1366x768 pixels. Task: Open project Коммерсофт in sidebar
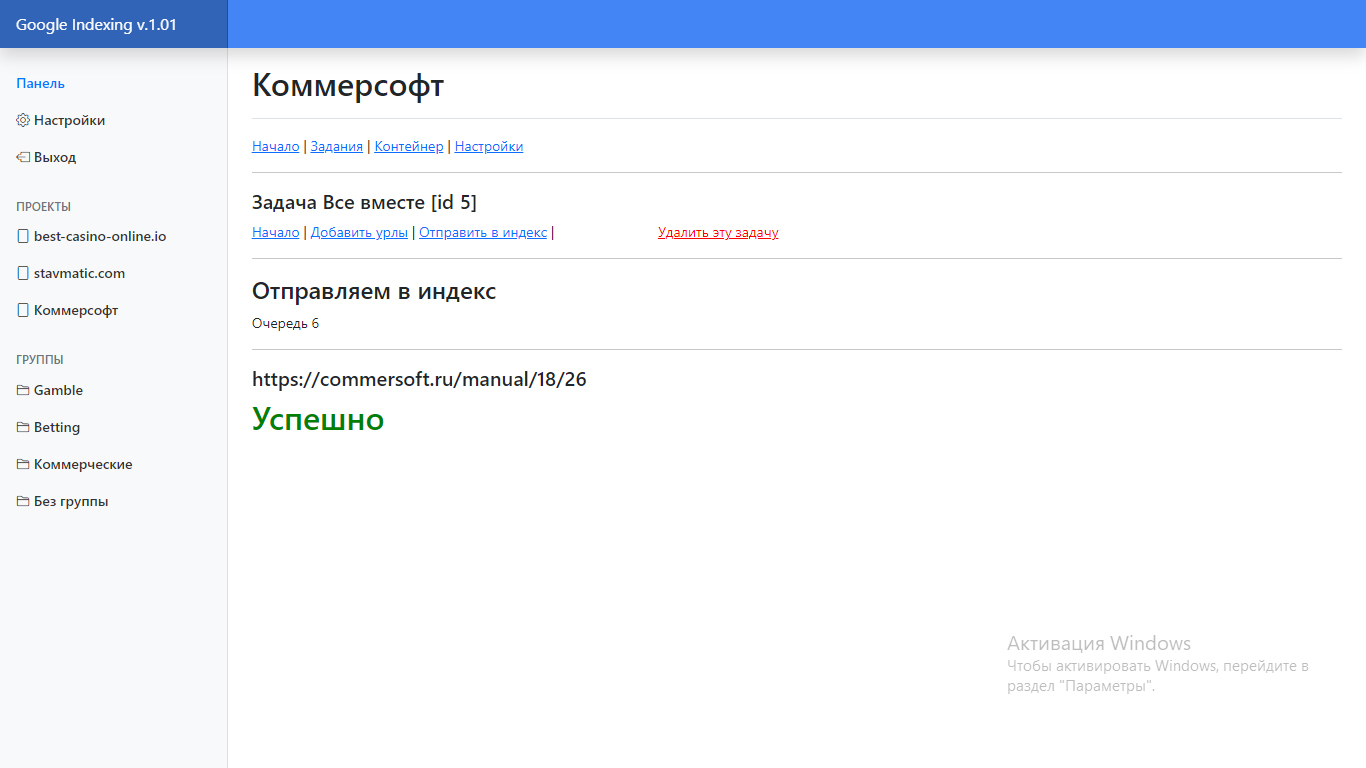[76, 310]
